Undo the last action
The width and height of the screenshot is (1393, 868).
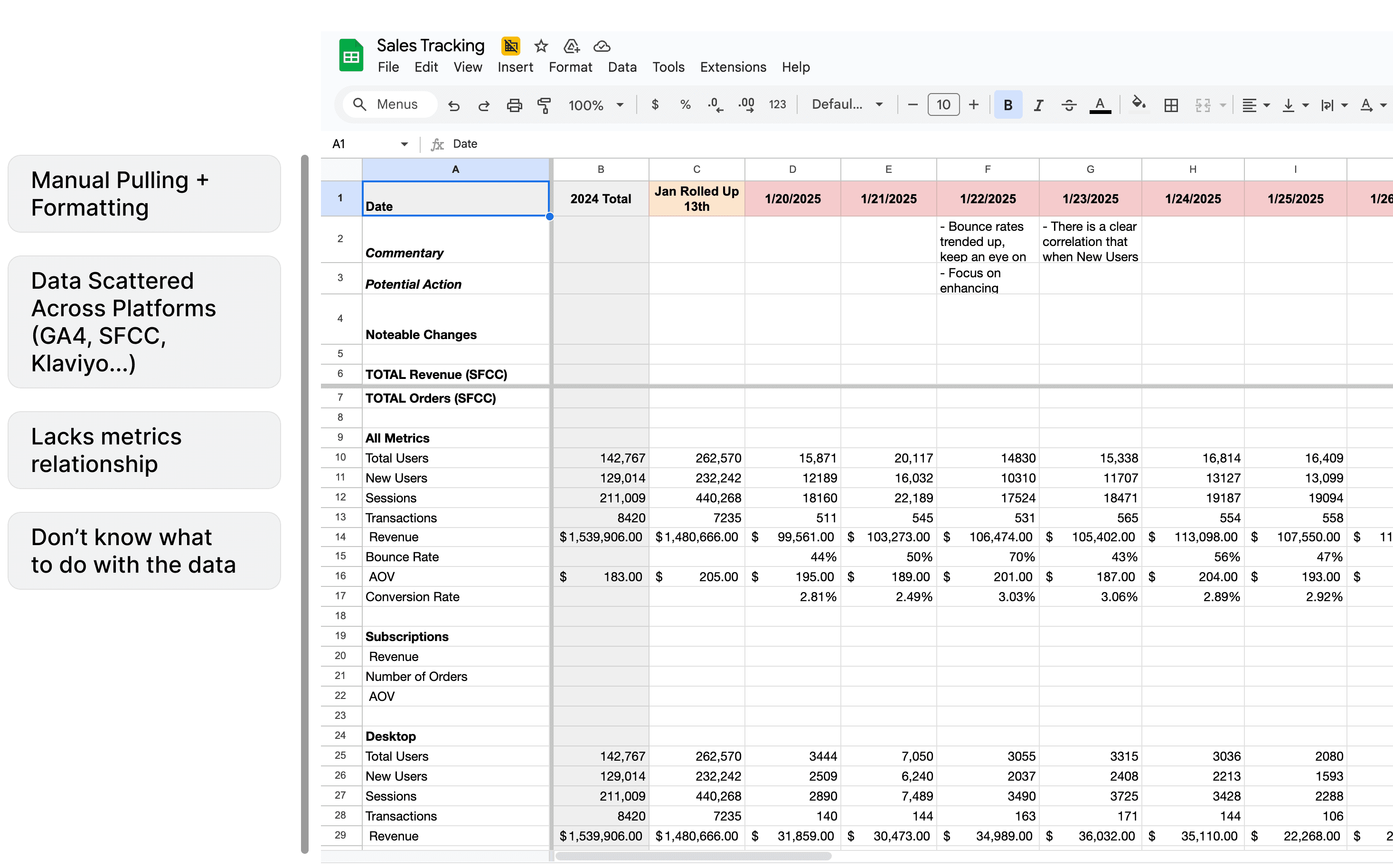[x=454, y=105]
